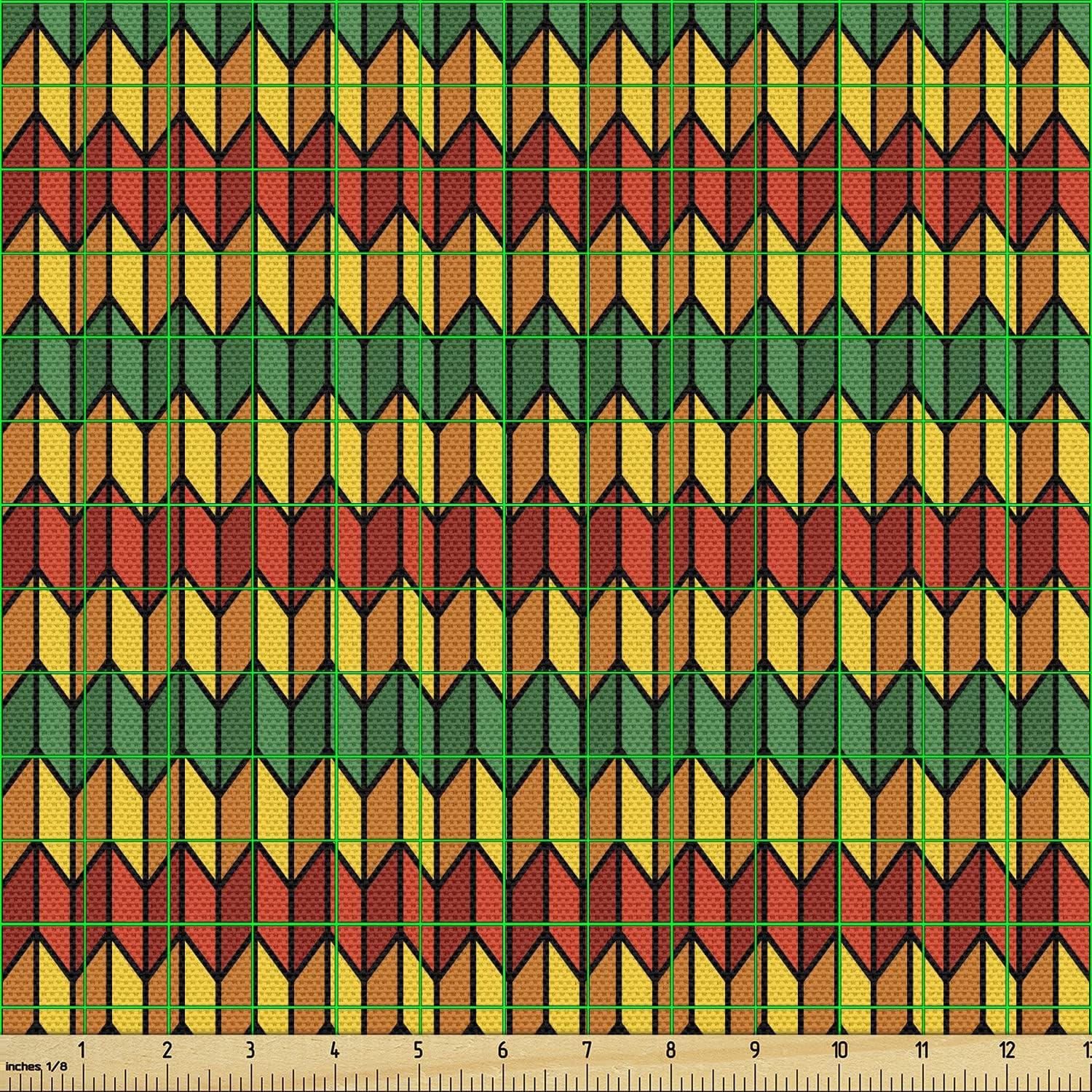Click the number 11 on the ruler

pyautogui.click(x=922, y=1050)
